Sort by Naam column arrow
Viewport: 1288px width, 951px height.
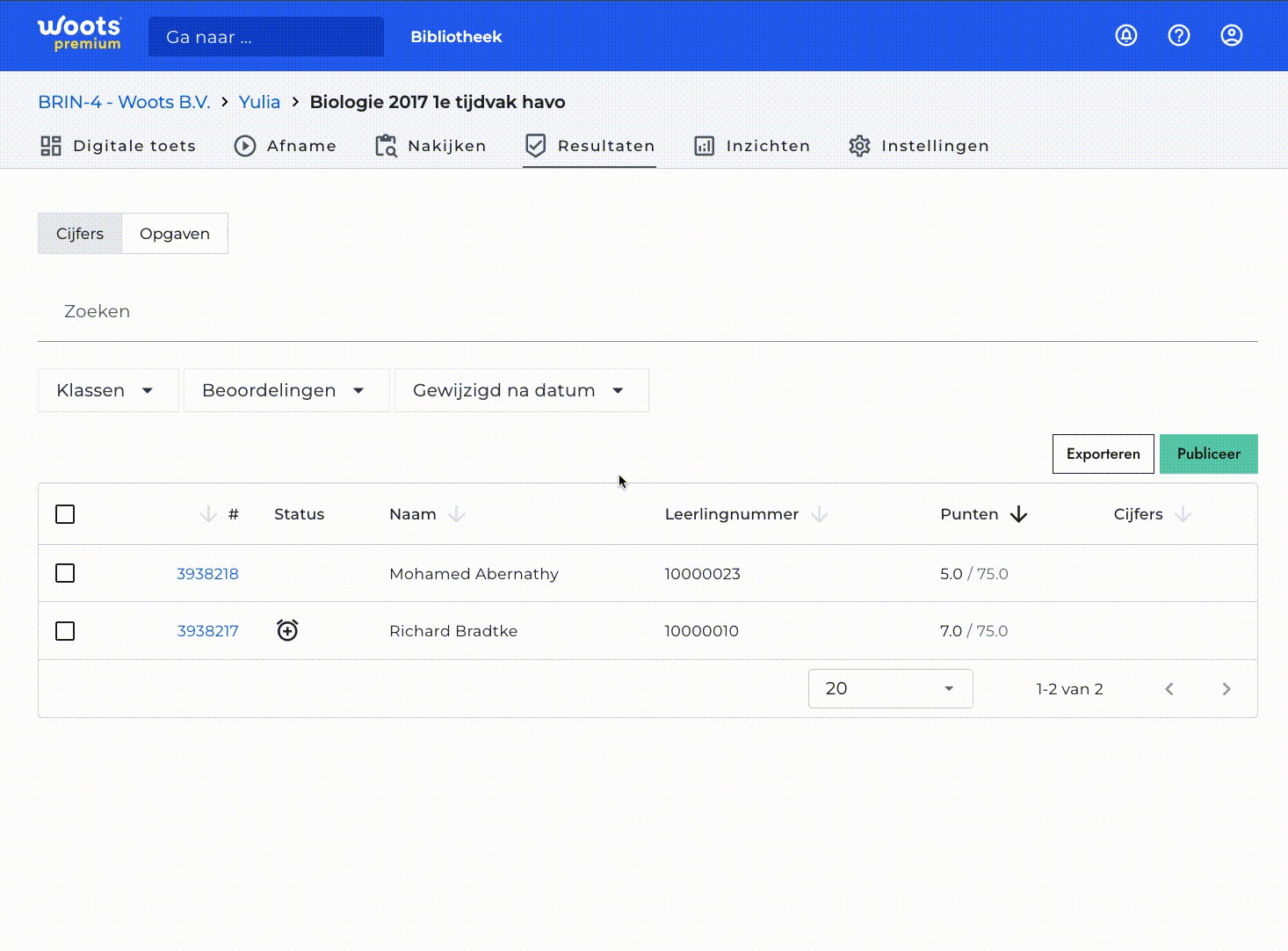[457, 514]
